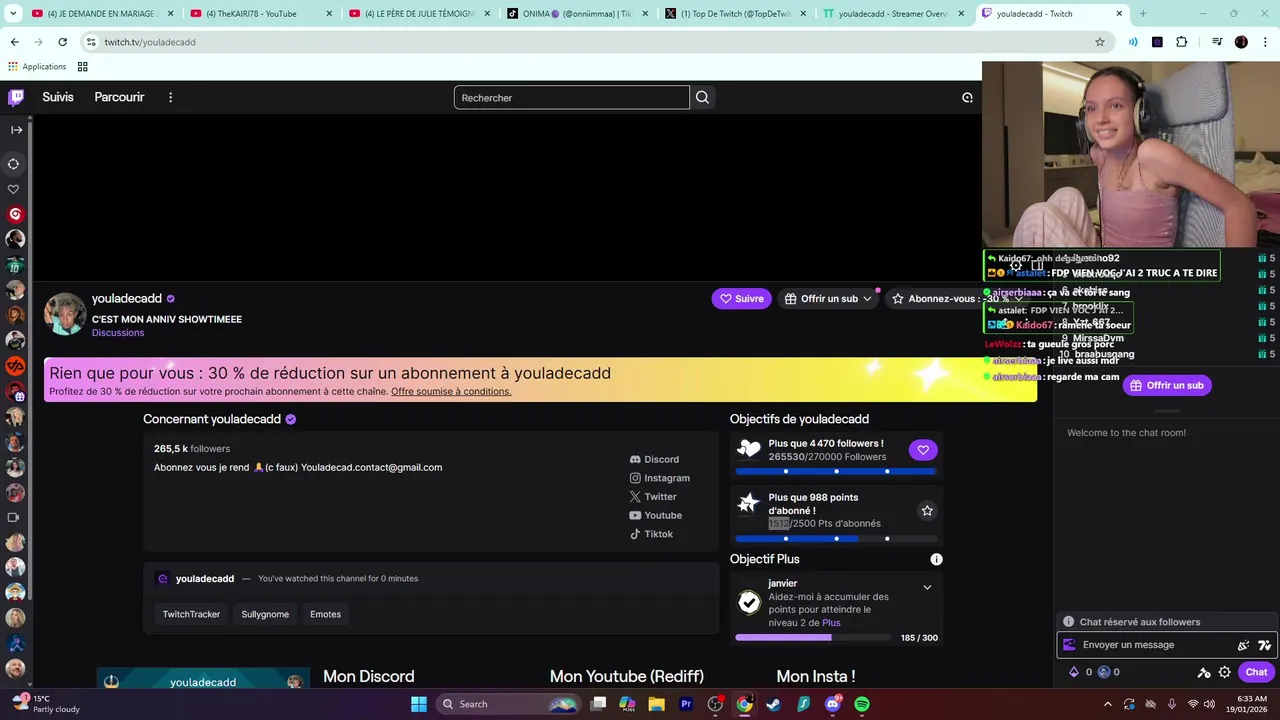Click the Discussions link under stream title
This screenshot has height=720, width=1280.
118,333
